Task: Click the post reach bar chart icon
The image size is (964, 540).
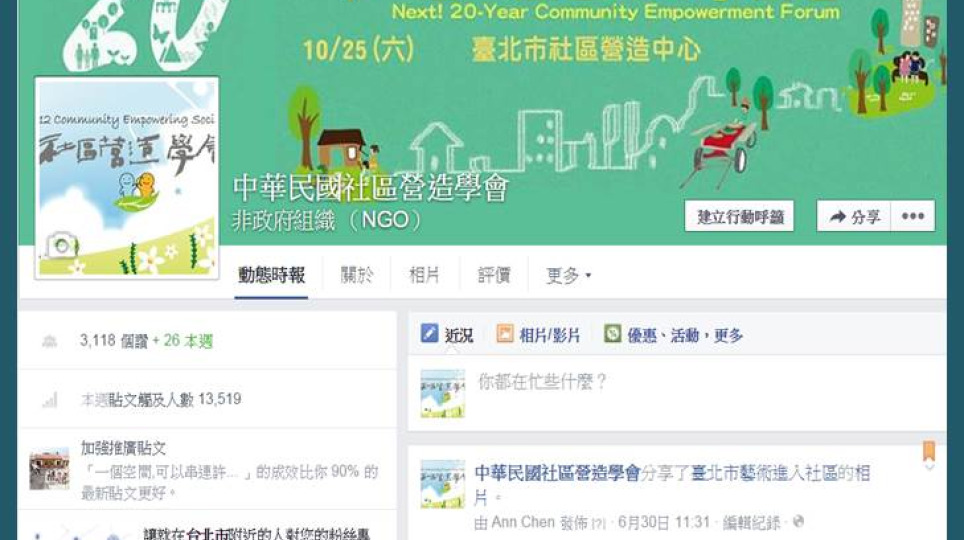Action: click(50, 400)
